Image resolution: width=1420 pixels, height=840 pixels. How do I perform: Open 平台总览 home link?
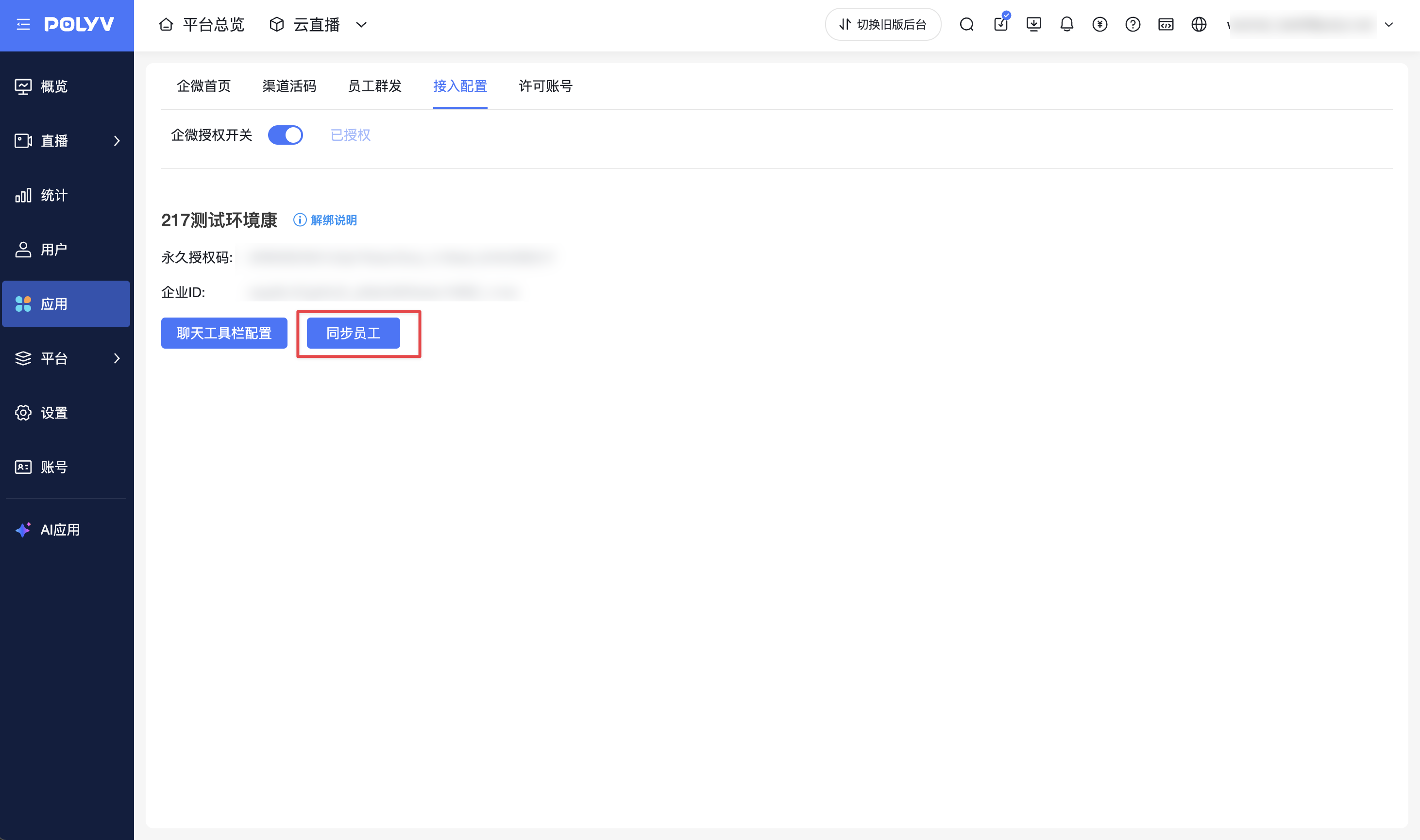202,24
